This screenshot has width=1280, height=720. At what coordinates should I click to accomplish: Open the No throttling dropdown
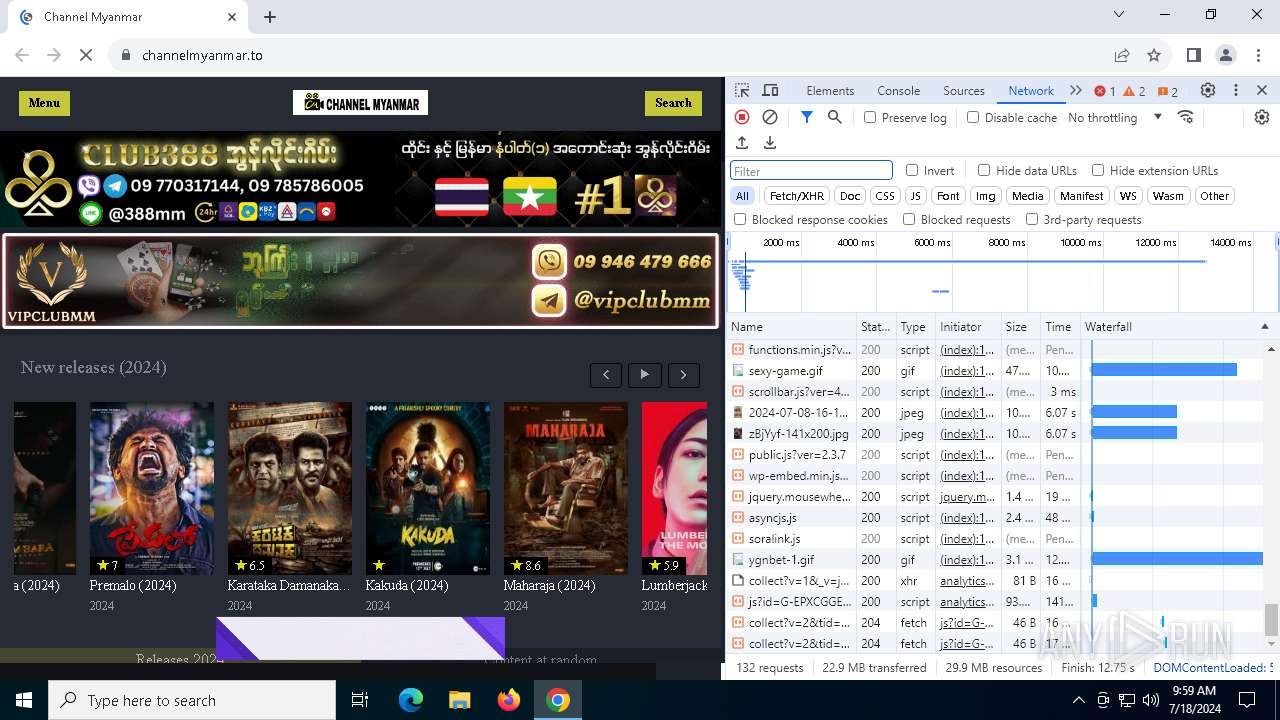point(1114,117)
